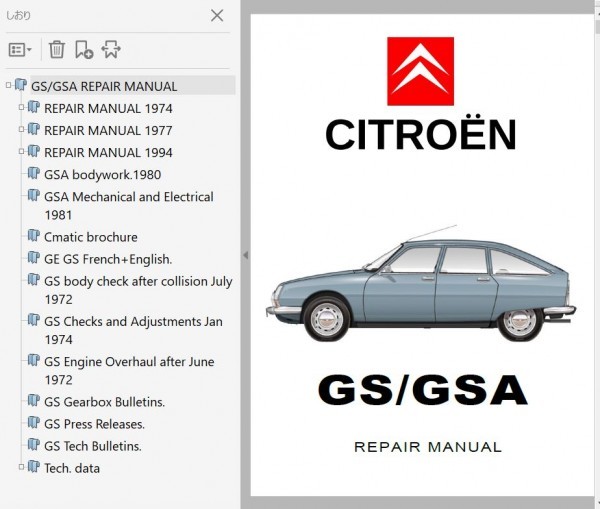Image resolution: width=600 pixels, height=509 pixels.
Task: Go to GSA bodywork.1980 bookmark
Action: pos(103,175)
